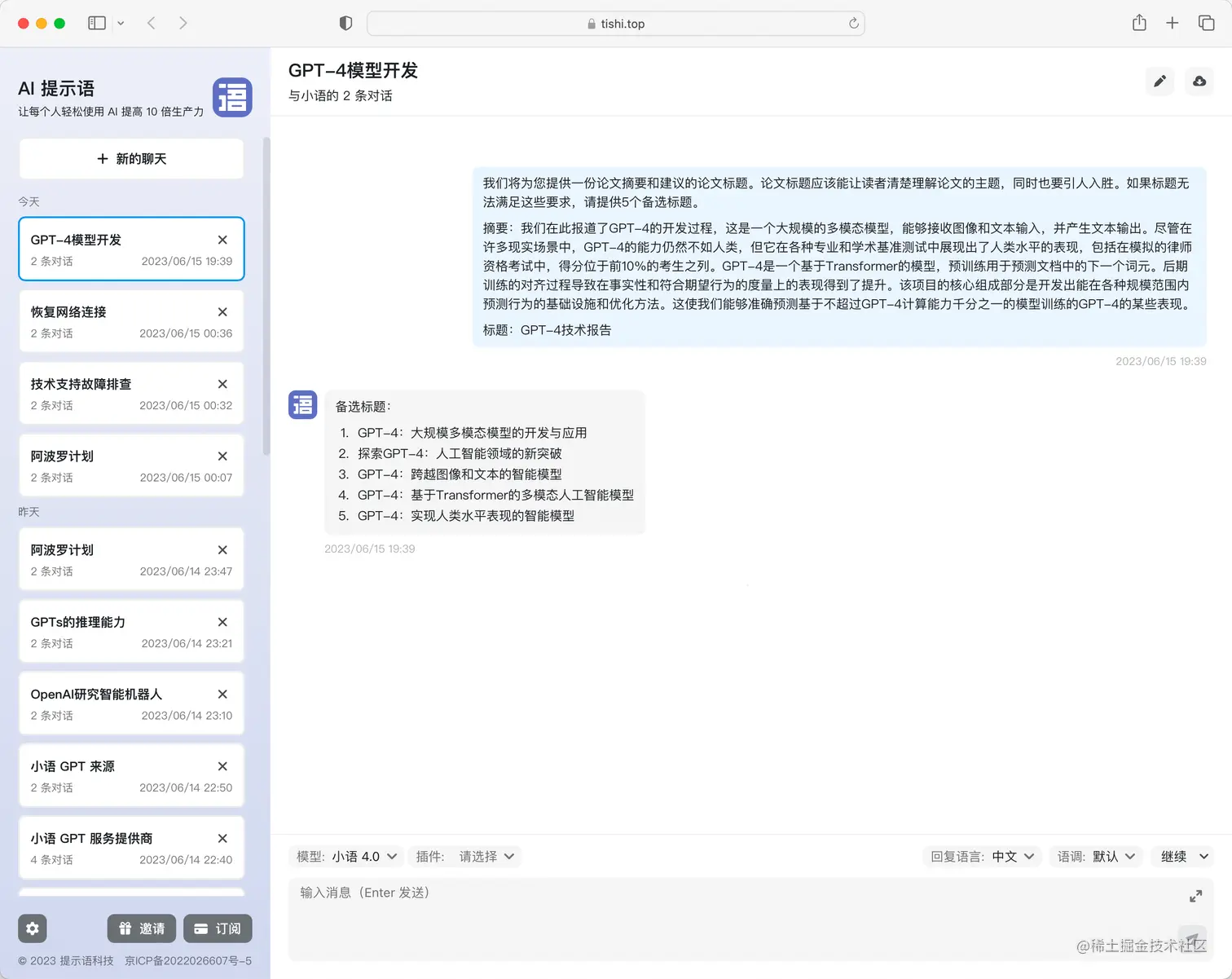Delete the OpenAI研究智能机器人 chat
Image resolution: width=1232 pixels, height=979 pixels.
click(222, 695)
